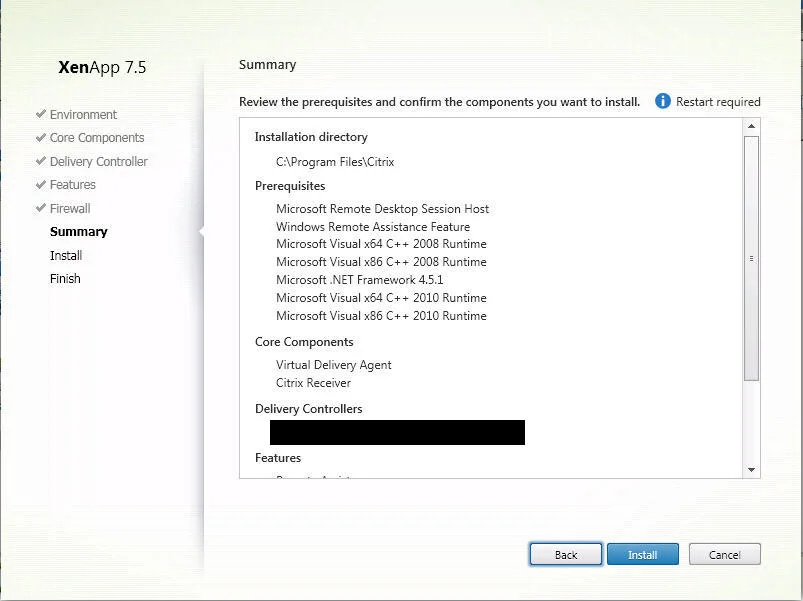Click the Virtual Delivery Agent entry
The height and width of the screenshot is (601, 803).
[333, 365]
